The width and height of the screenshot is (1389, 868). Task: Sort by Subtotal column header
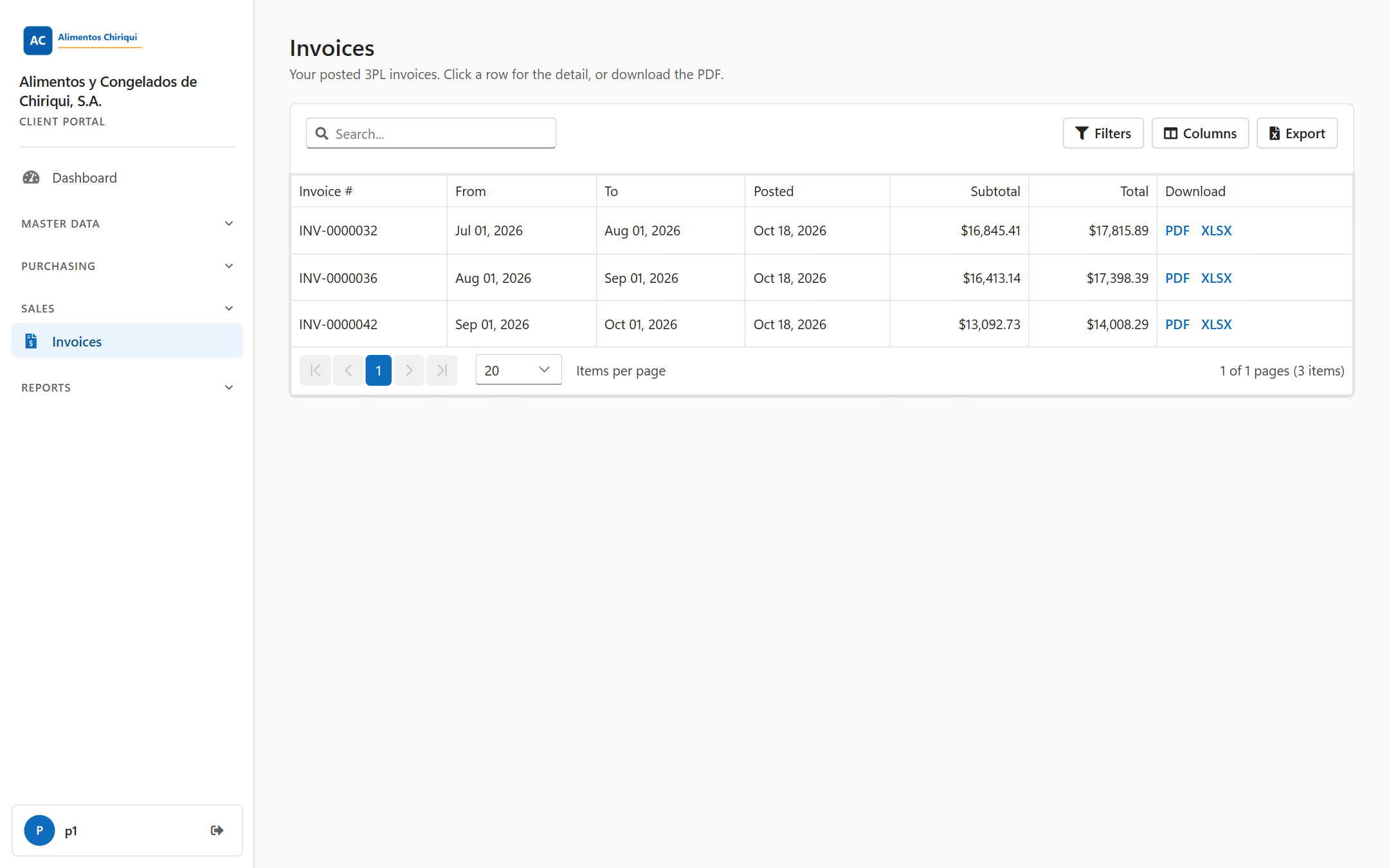959,191
